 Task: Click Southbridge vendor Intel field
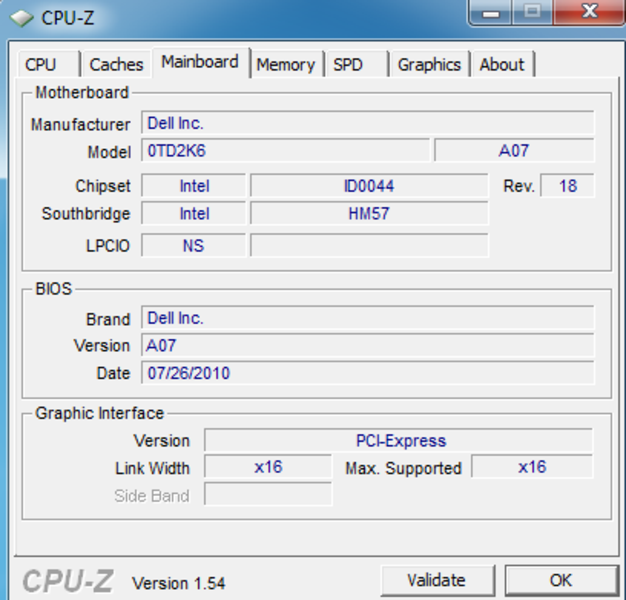pyautogui.click(x=194, y=213)
